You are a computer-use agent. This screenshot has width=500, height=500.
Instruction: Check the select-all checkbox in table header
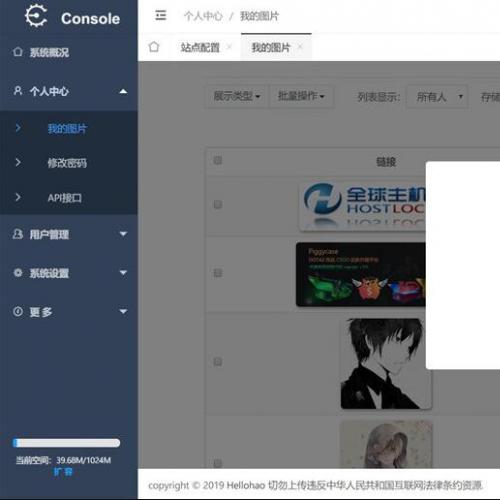[x=218, y=160]
